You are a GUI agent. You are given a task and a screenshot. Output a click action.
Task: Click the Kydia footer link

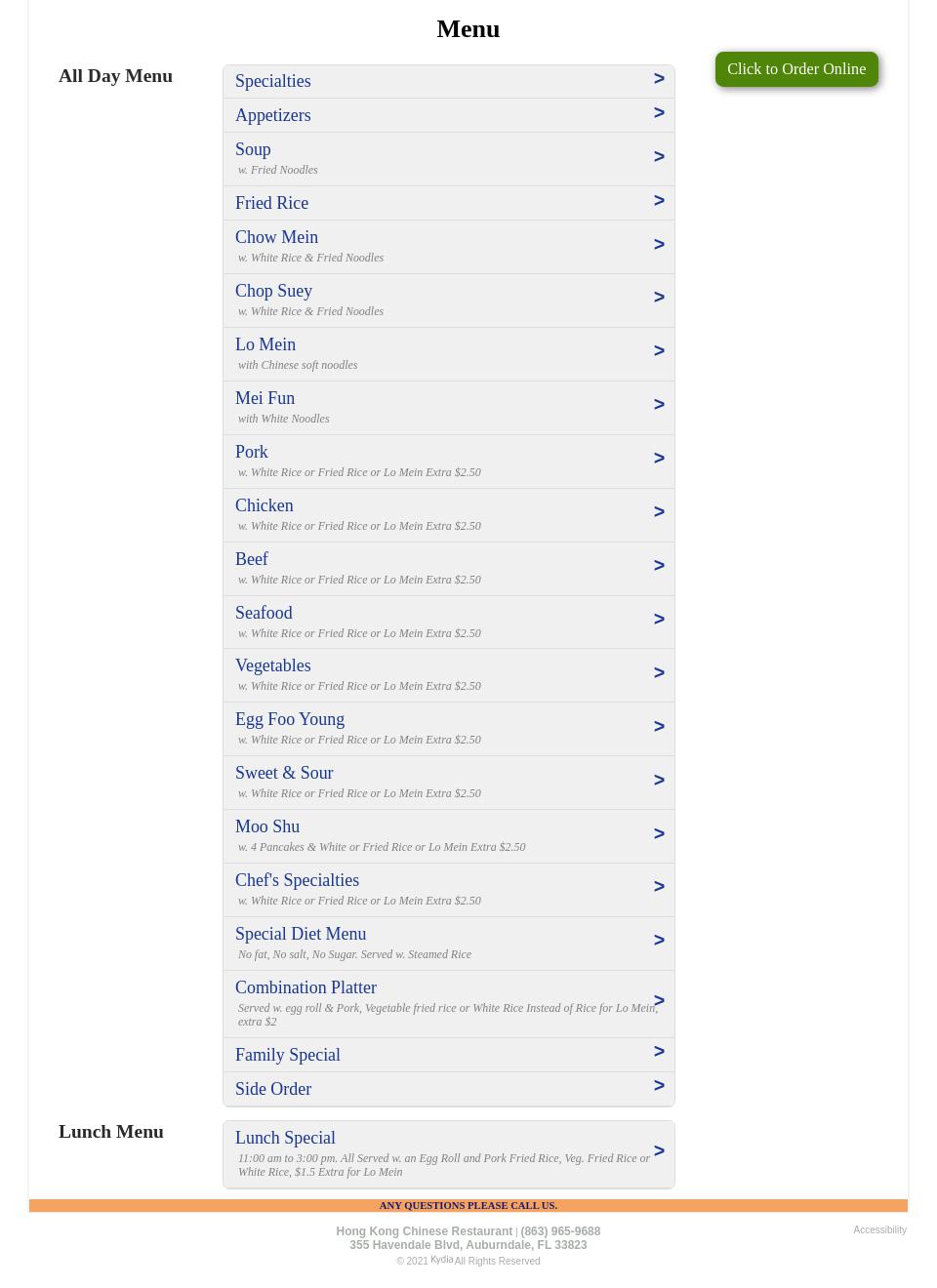click(x=441, y=1260)
